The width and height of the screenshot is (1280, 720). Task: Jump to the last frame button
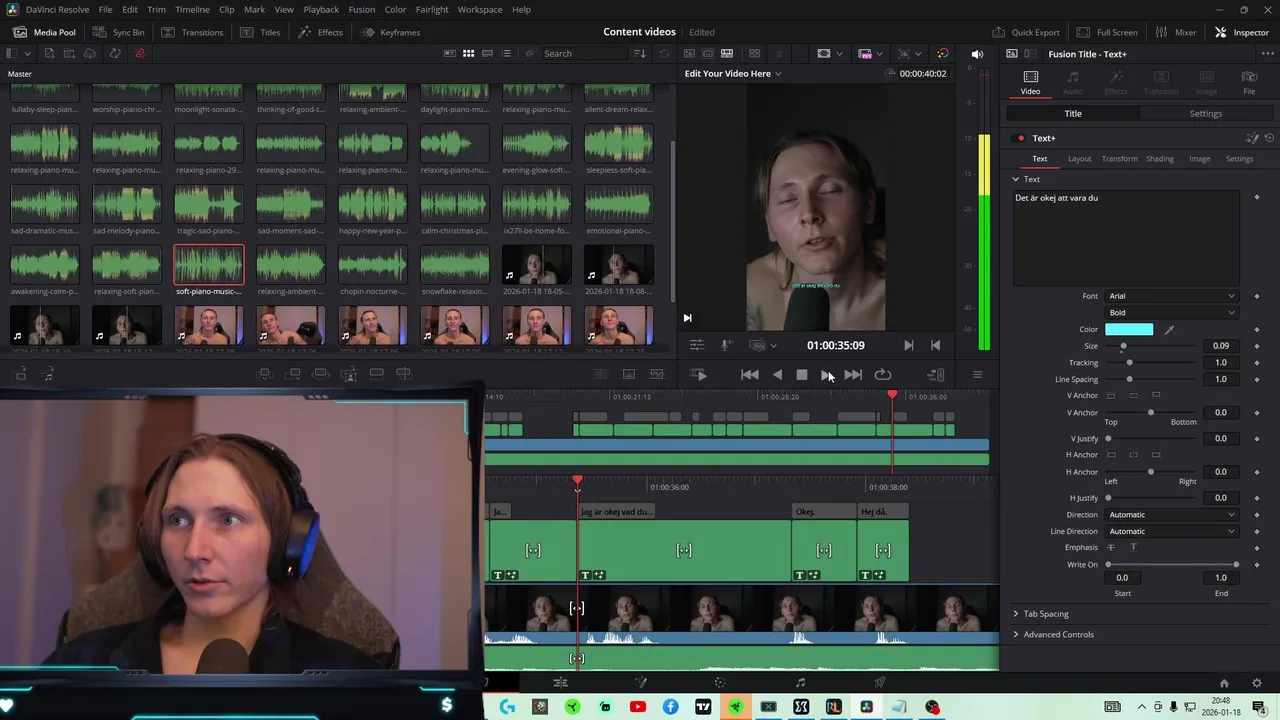pos(853,375)
